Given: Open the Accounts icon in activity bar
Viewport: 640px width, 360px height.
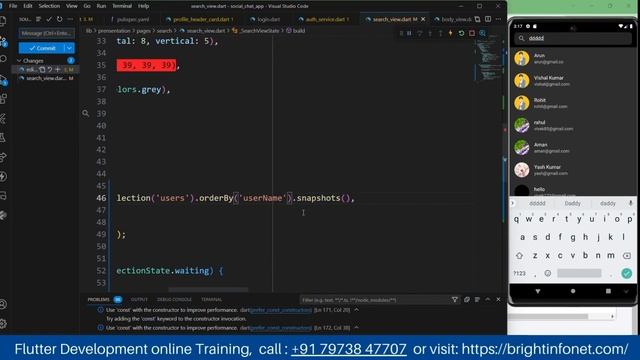Looking at the screenshot, I should click(x=3, y=304).
